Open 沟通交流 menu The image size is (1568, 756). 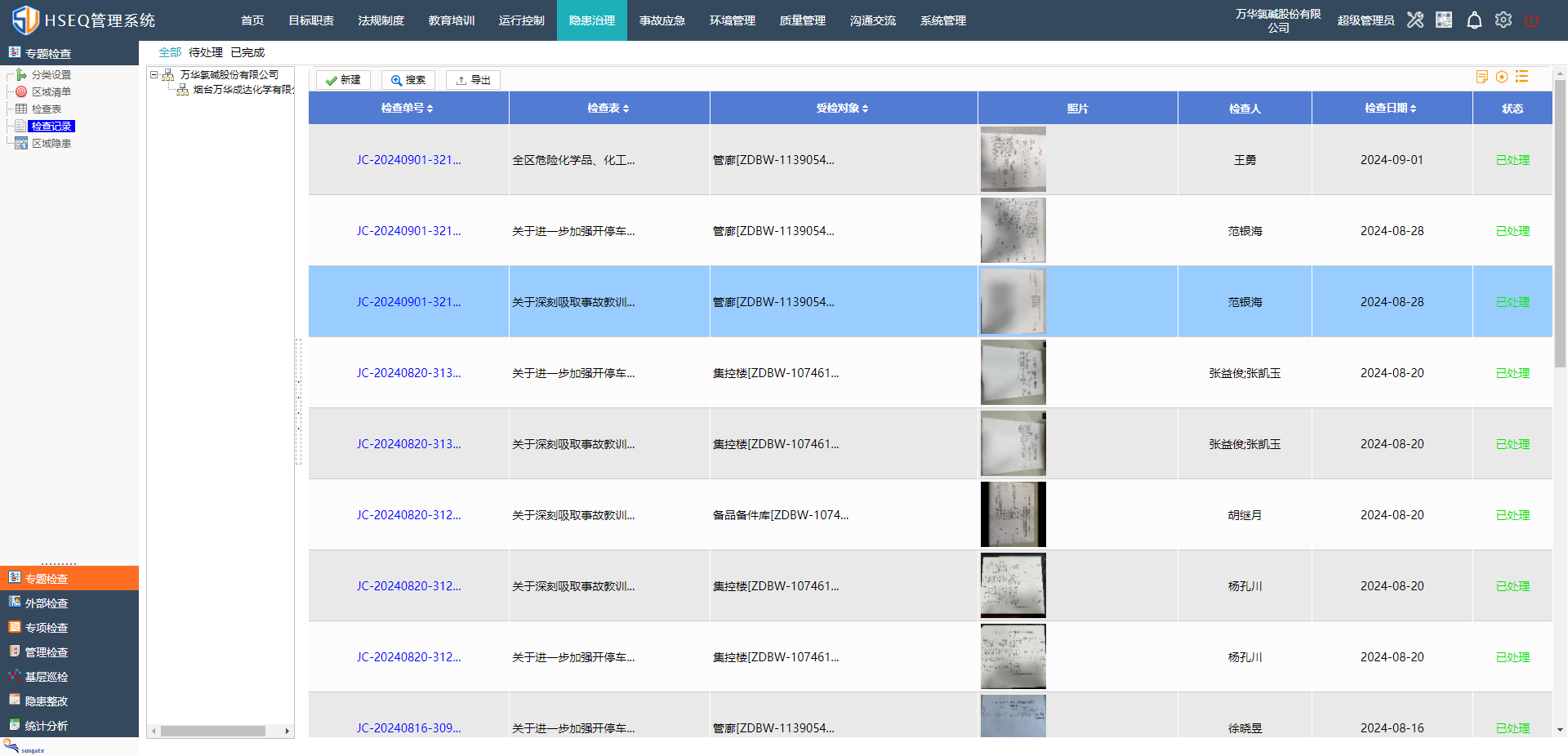(873, 20)
